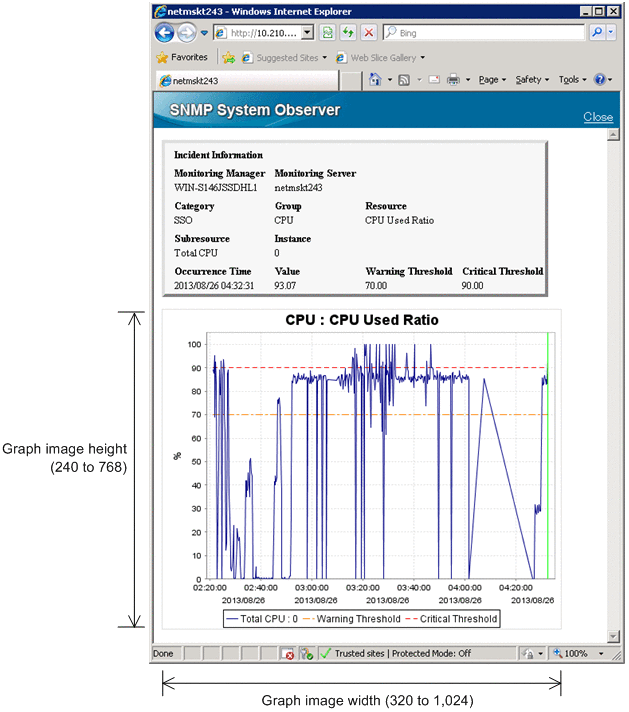
Task: Click the Add to Favorites bar icon
Action: click(229, 58)
